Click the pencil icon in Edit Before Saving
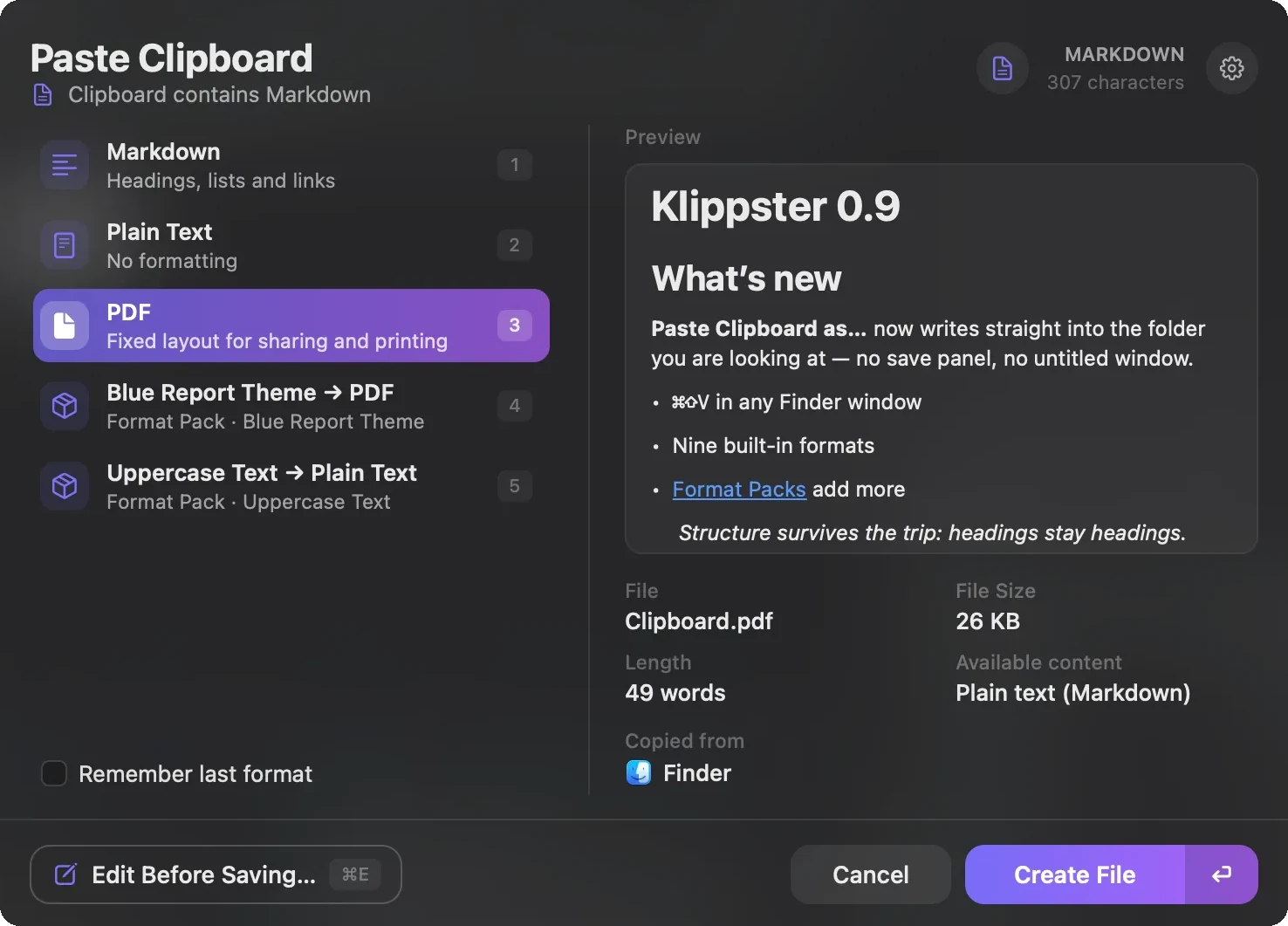This screenshot has height=926, width=1288. (x=65, y=875)
